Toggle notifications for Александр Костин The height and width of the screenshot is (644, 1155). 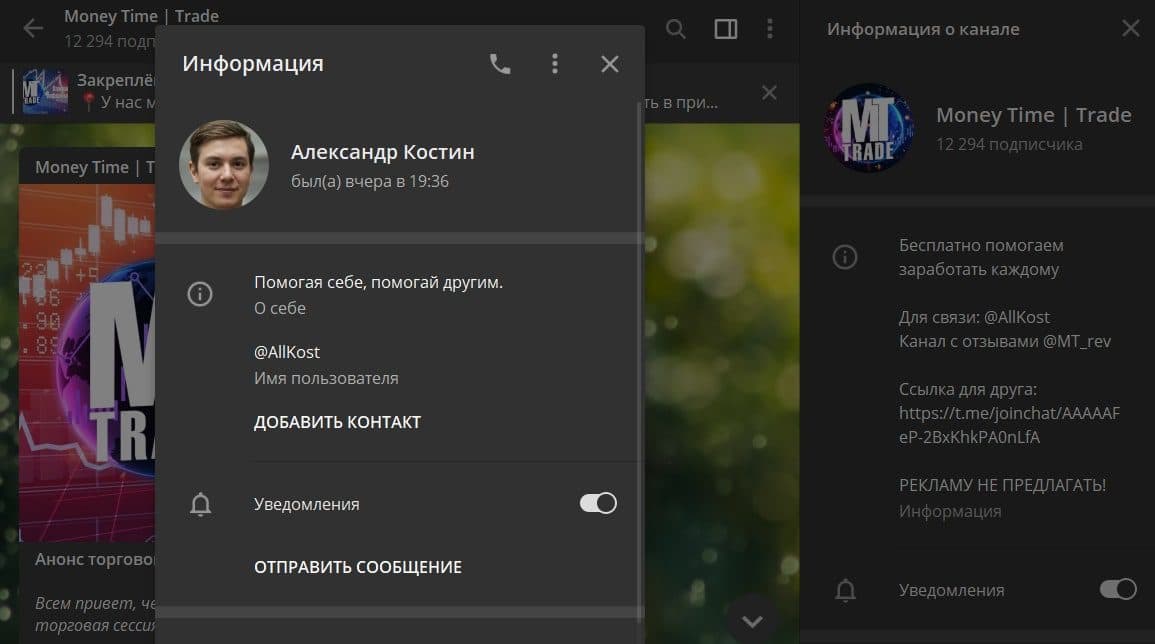pyautogui.click(x=597, y=503)
